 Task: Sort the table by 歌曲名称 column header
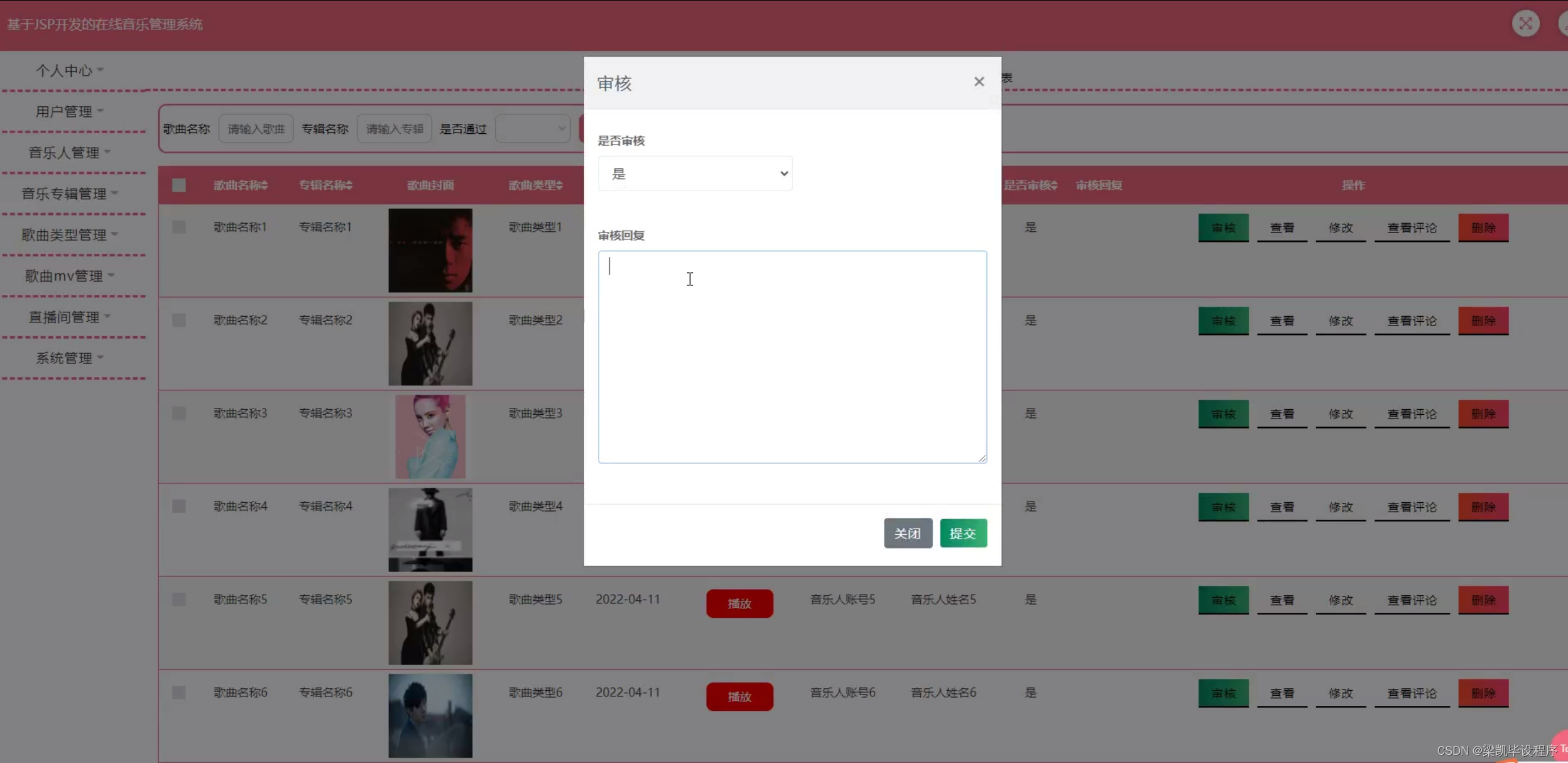click(x=240, y=185)
